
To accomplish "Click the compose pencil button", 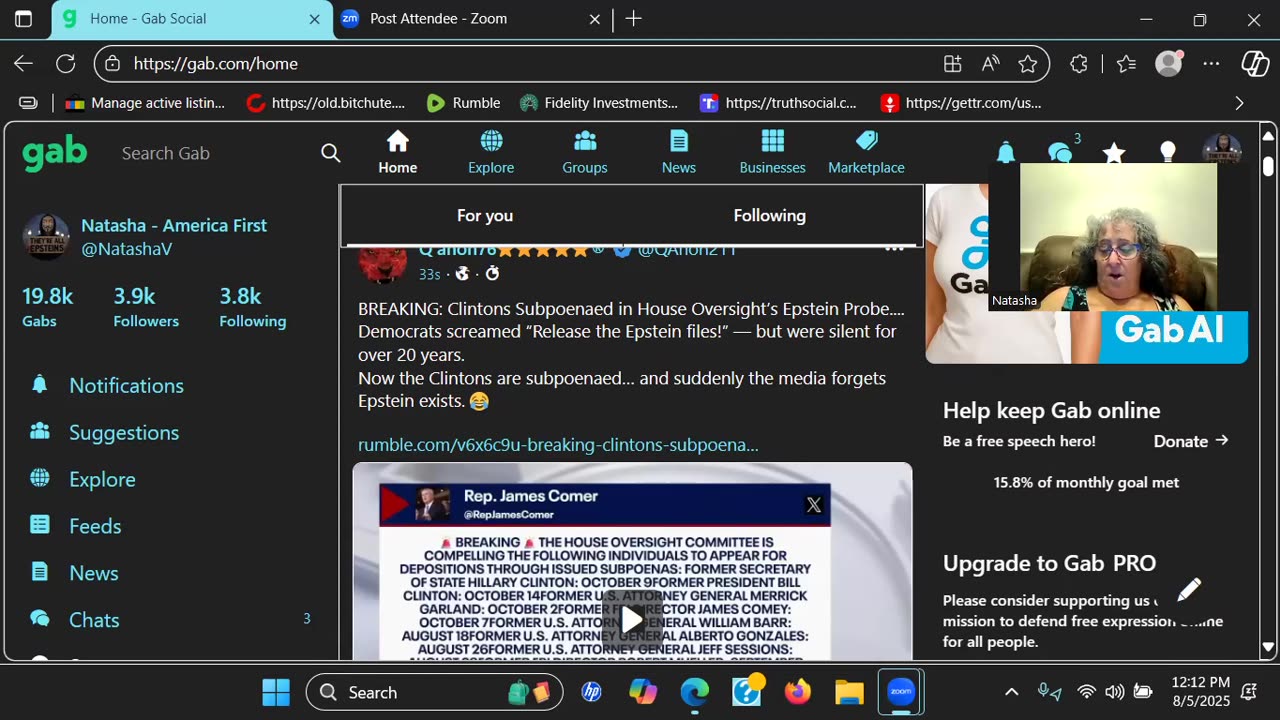I will (x=1188, y=591).
